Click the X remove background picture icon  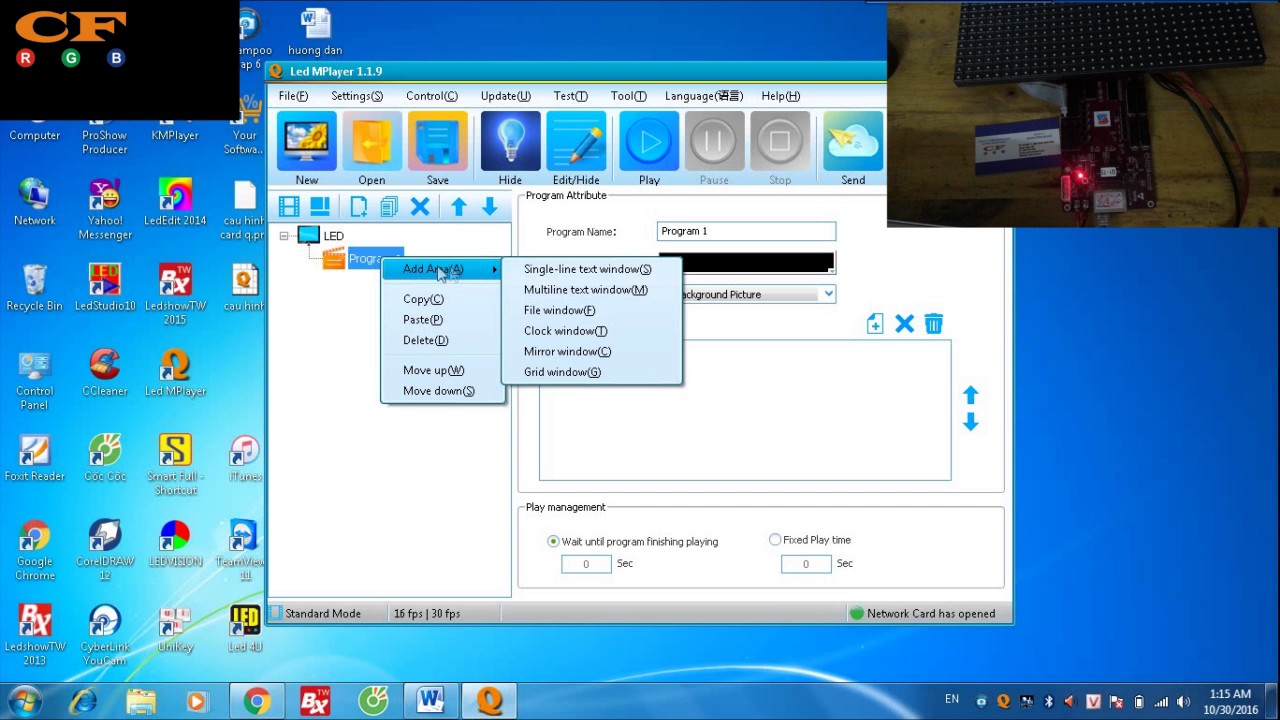click(x=904, y=324)
